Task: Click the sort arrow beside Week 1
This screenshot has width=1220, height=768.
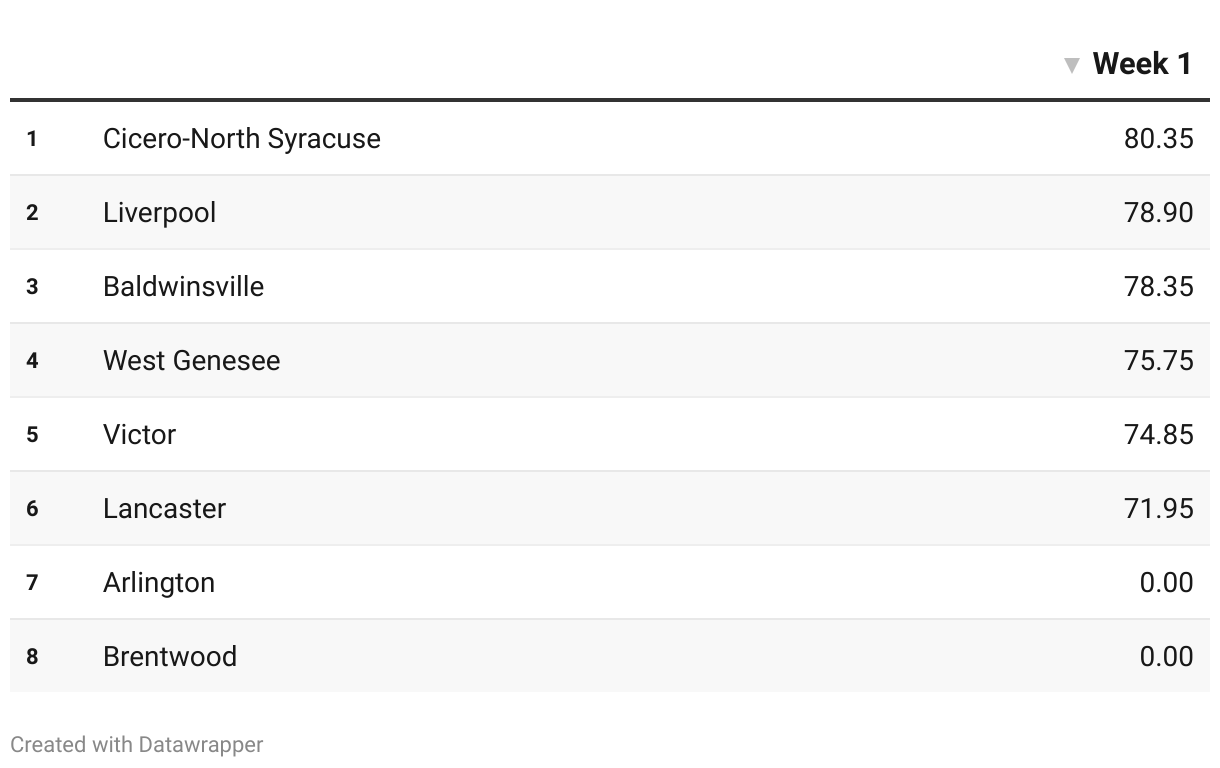Action: (x=1072, y=66)
